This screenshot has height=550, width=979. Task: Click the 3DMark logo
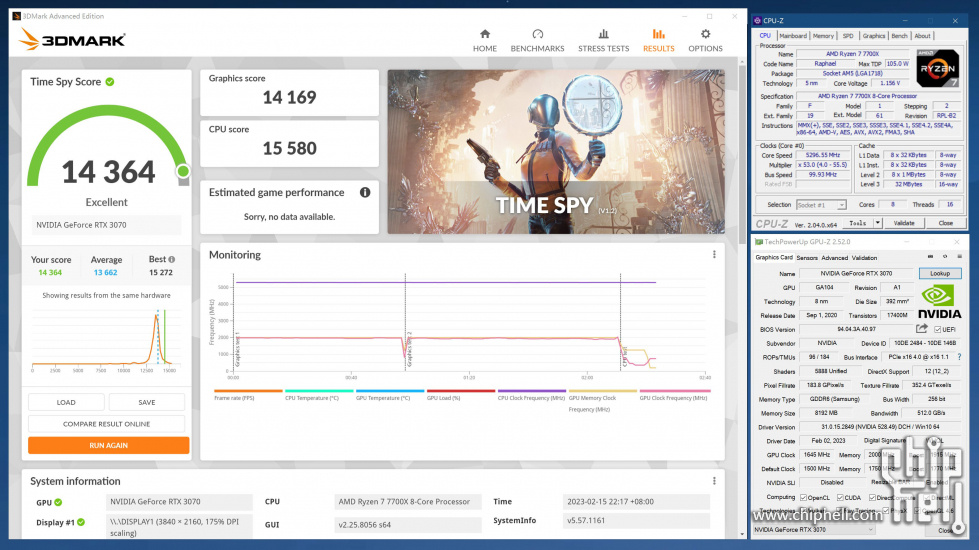coord(72,39)
